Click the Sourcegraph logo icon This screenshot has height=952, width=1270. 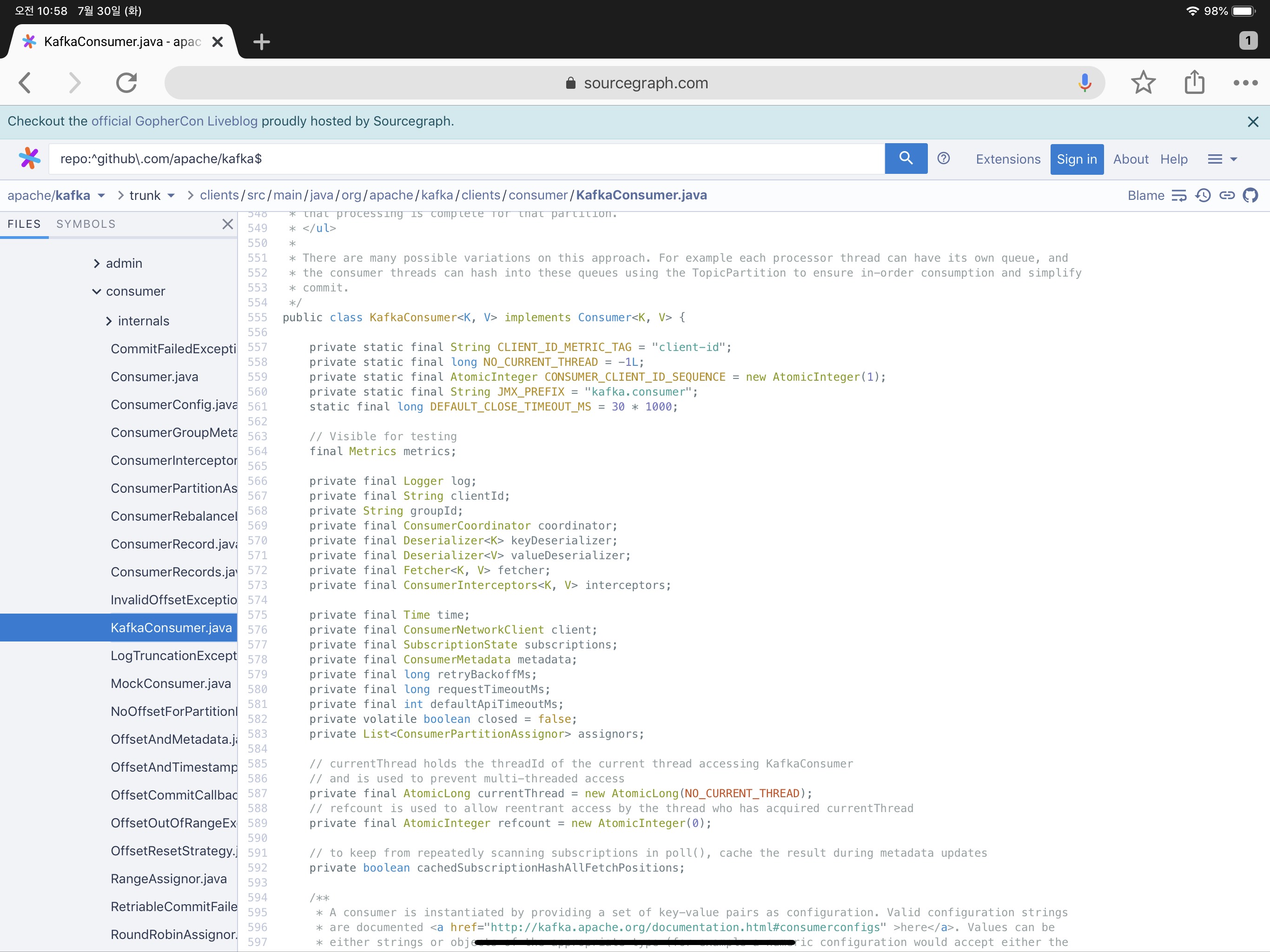pos(29,159)
